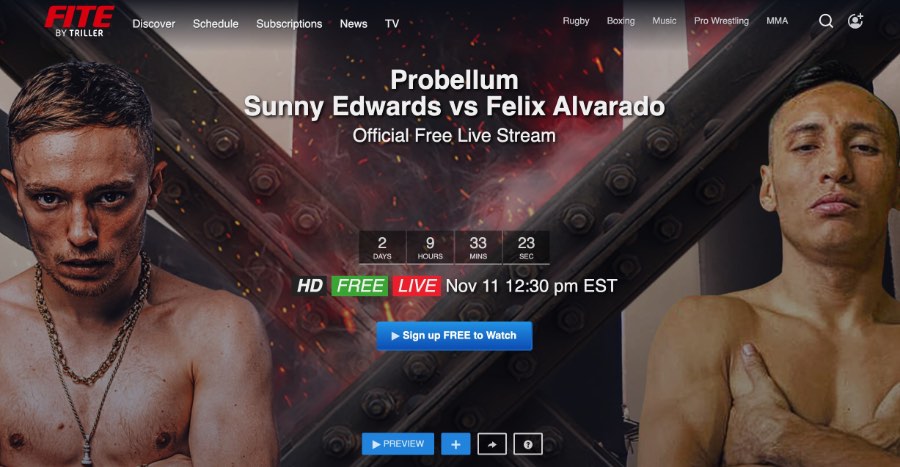Open help via question mark icon
The image size is (900, 467).
(x=528, y=444)
